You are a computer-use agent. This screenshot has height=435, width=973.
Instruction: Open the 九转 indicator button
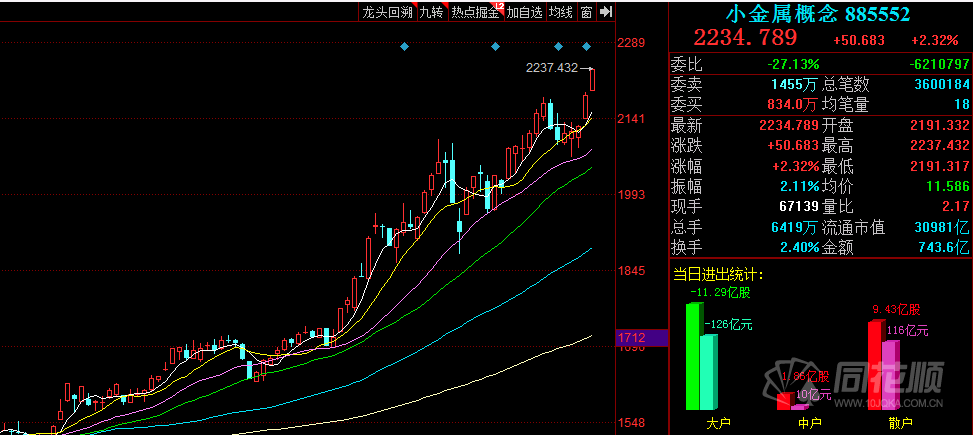[431, 11]
